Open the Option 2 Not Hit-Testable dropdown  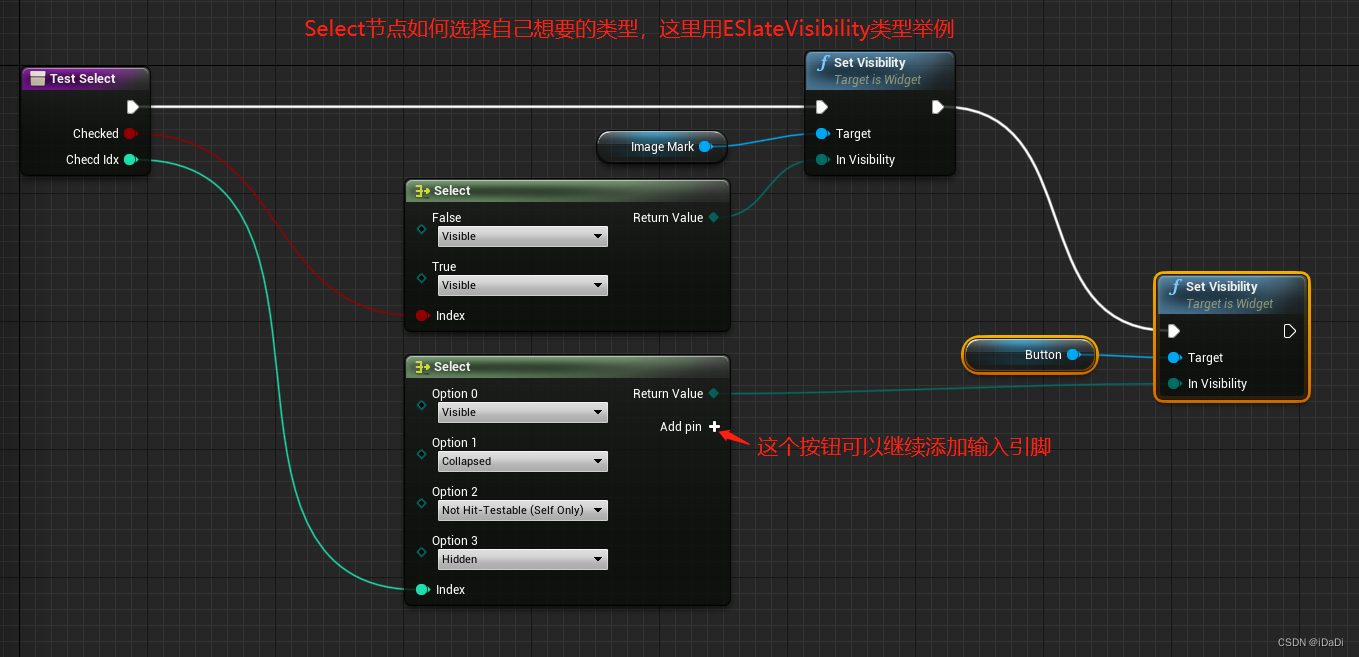(x=522, y=510)
